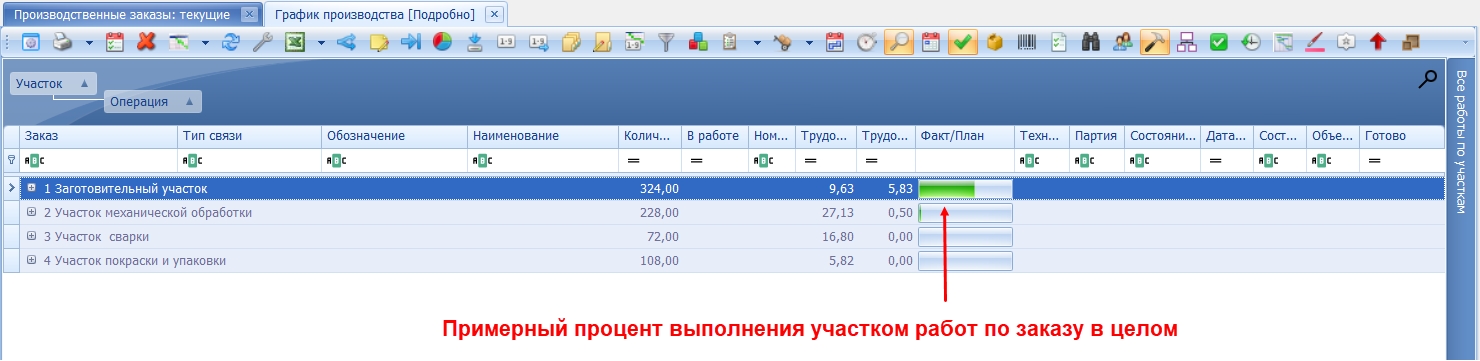Open the chart window icon's dropdown arrow

click(x=205, y=43)
